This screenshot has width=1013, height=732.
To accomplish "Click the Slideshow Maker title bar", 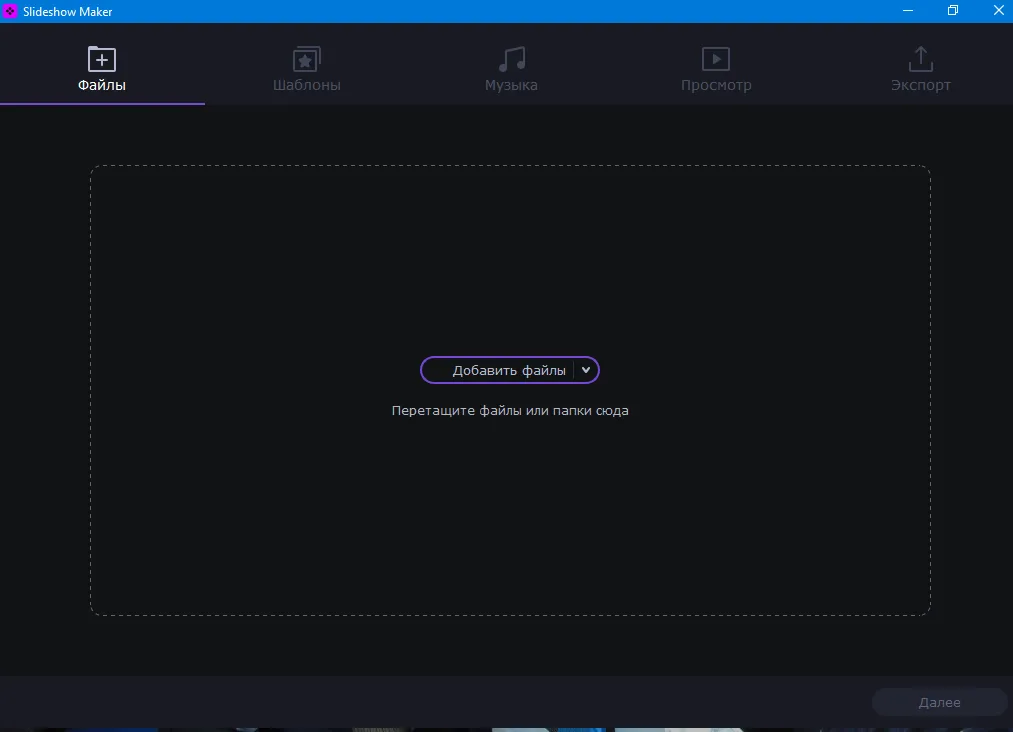I will [450, 11].
